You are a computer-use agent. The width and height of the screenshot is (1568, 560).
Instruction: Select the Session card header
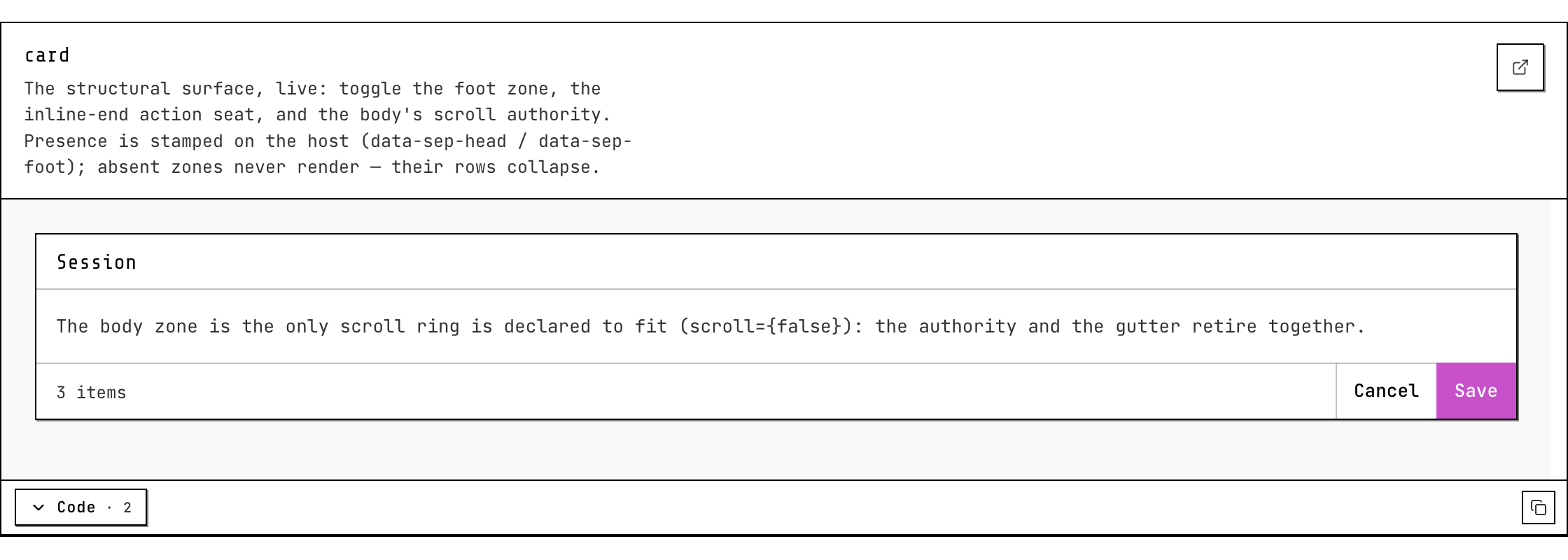(776, 262)
